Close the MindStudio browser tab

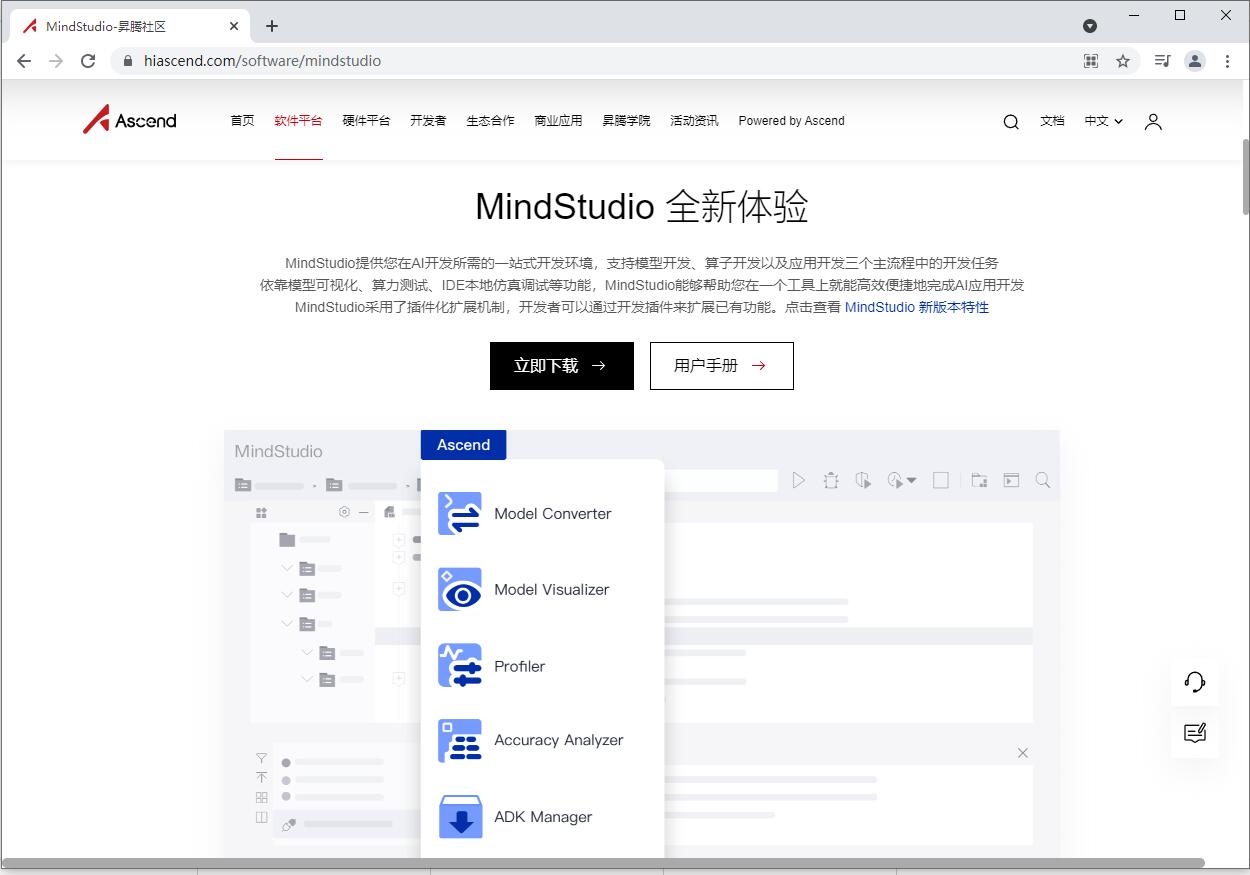point(234,26)
